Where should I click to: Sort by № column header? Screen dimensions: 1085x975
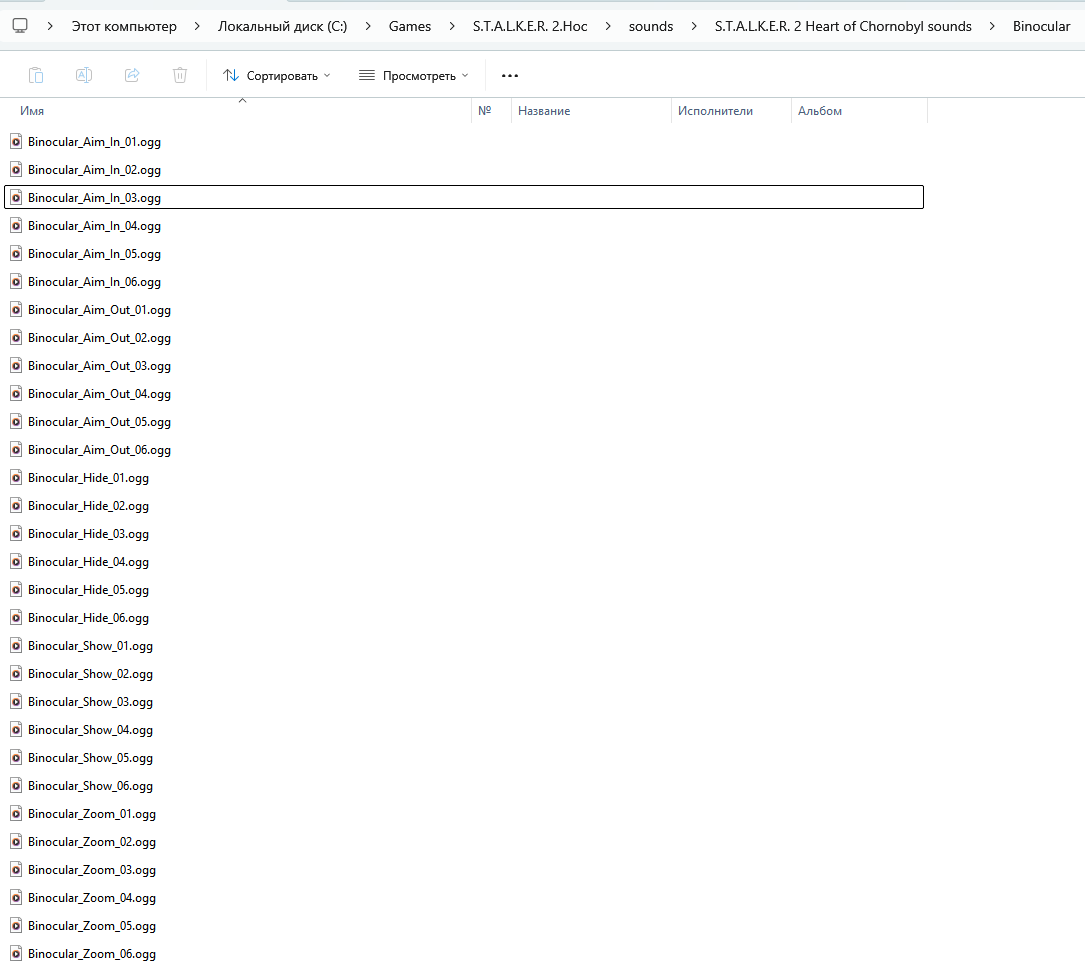tap(484, 111)
